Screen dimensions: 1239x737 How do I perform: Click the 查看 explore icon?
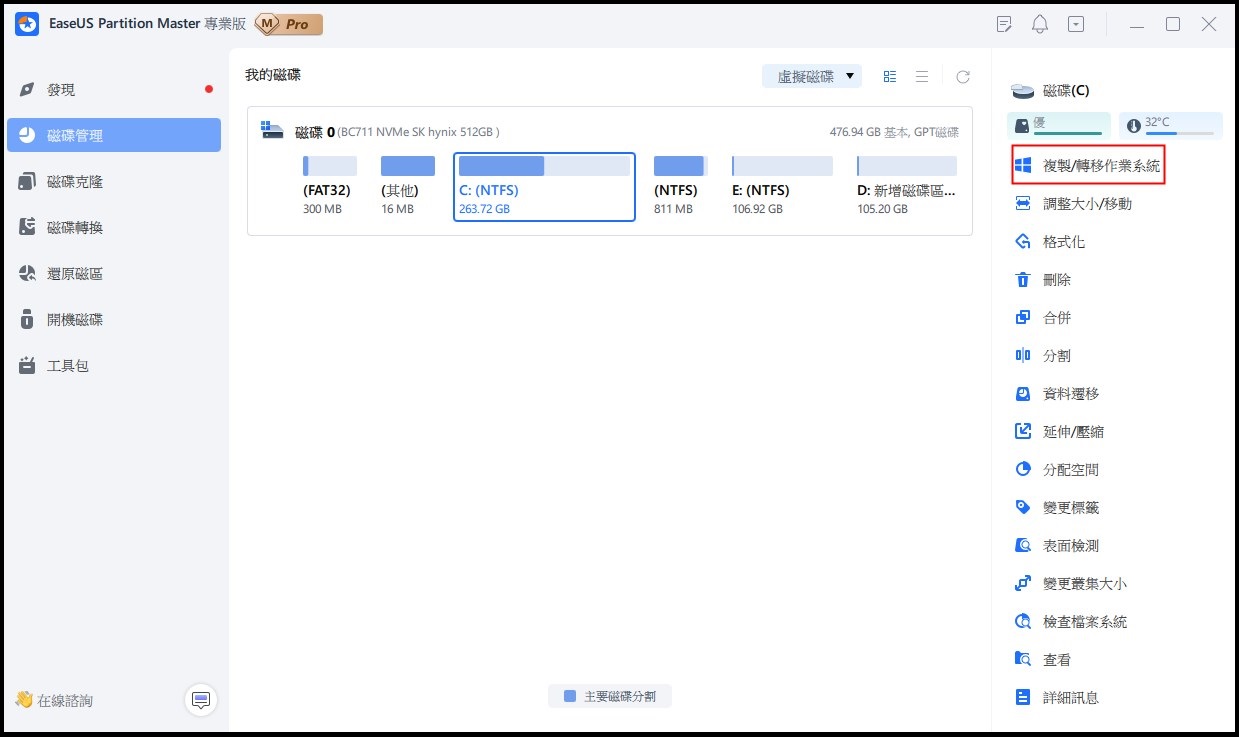(1023, 660)
